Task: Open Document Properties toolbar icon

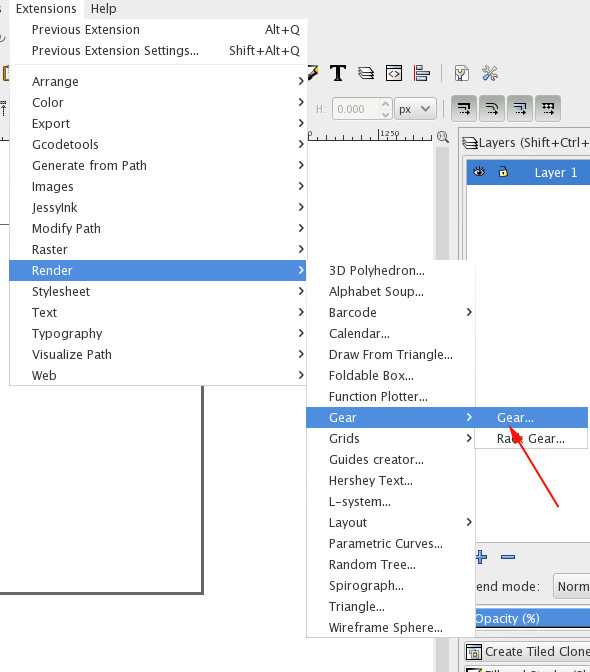Action: click(x=461, y=73)
